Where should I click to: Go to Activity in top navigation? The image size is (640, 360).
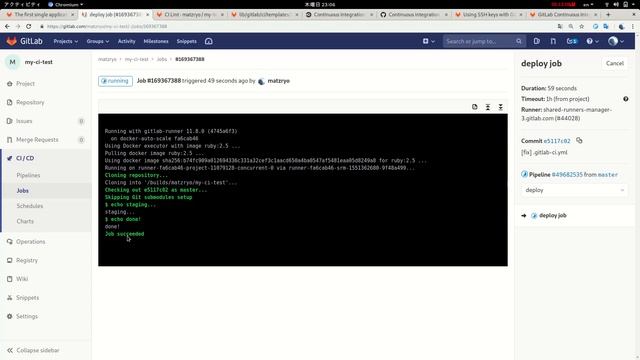(127, 41)
